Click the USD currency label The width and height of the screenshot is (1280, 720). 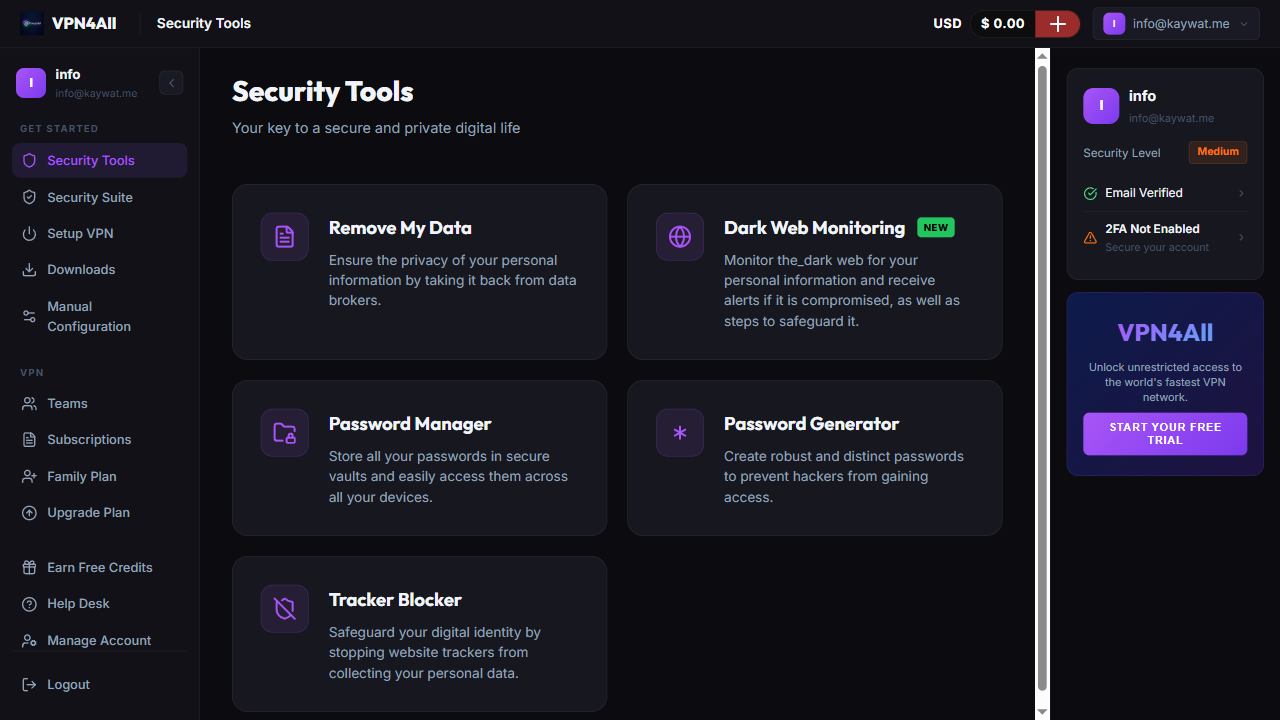tap(947, 23)
